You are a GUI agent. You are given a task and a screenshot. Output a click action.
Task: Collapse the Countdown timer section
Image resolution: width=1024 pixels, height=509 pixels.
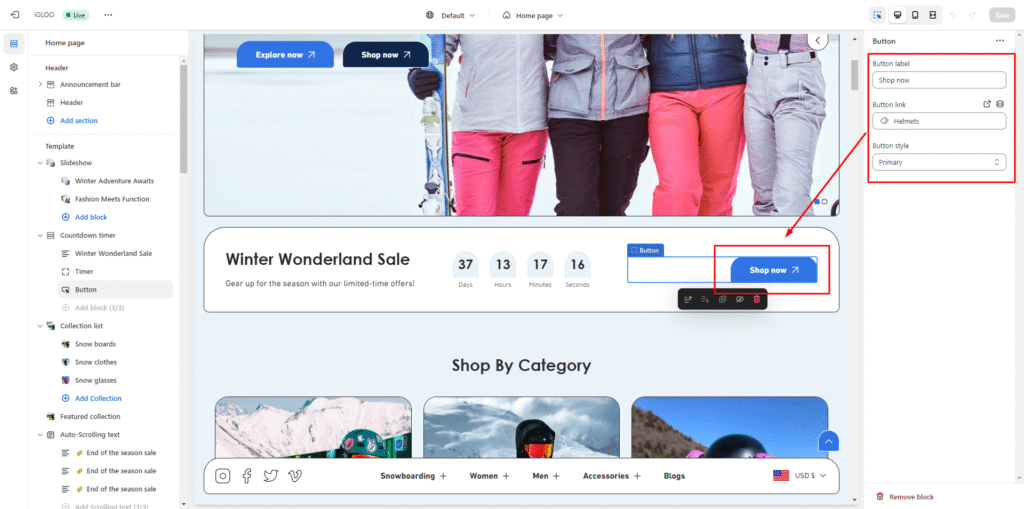point(40,235)
